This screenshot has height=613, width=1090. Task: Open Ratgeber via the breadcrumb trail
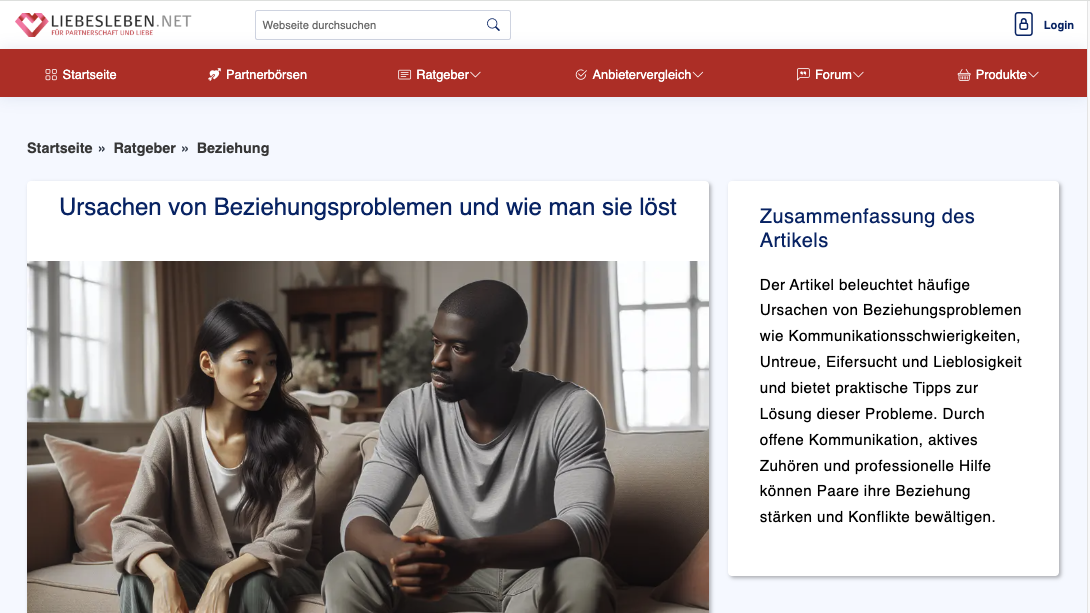click(x=144, y=147)
